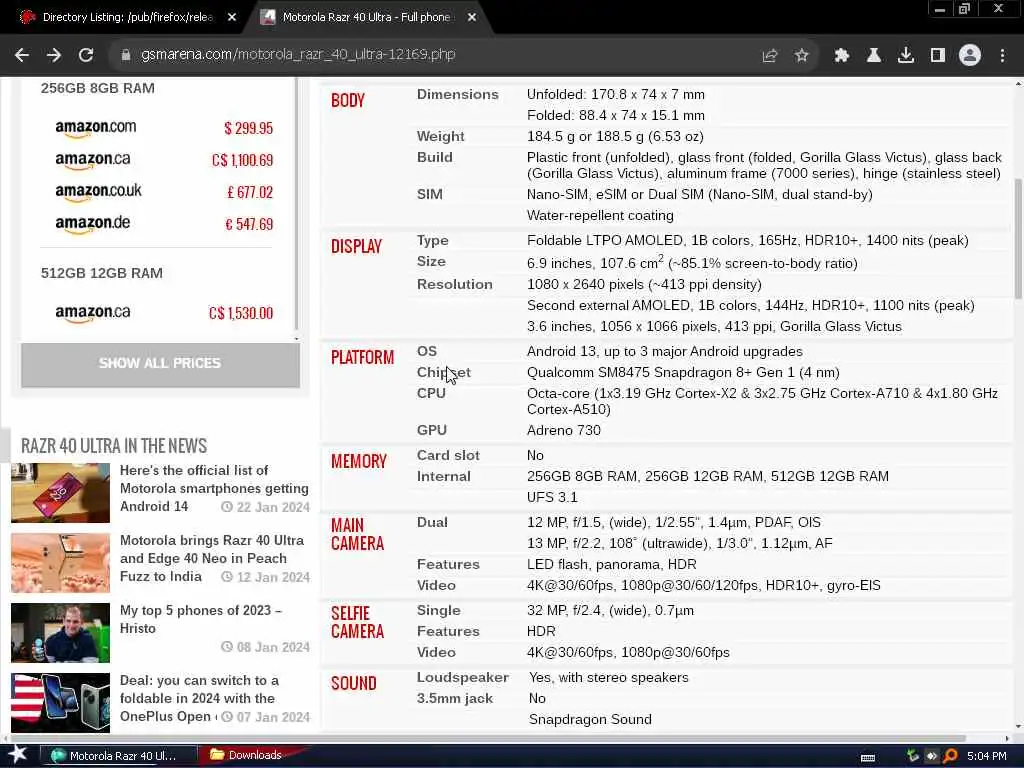Open amazon.com $299.95 offer

point(163,127)
